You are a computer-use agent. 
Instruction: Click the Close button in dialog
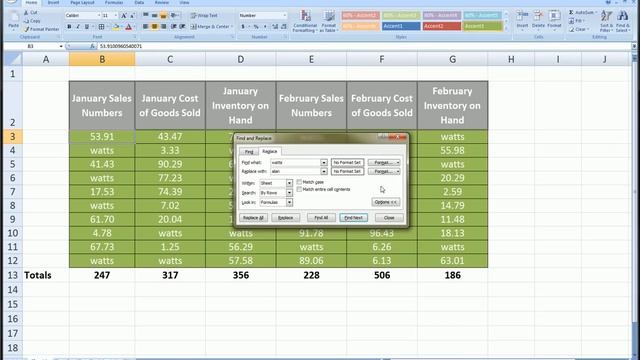coord(389,218)
